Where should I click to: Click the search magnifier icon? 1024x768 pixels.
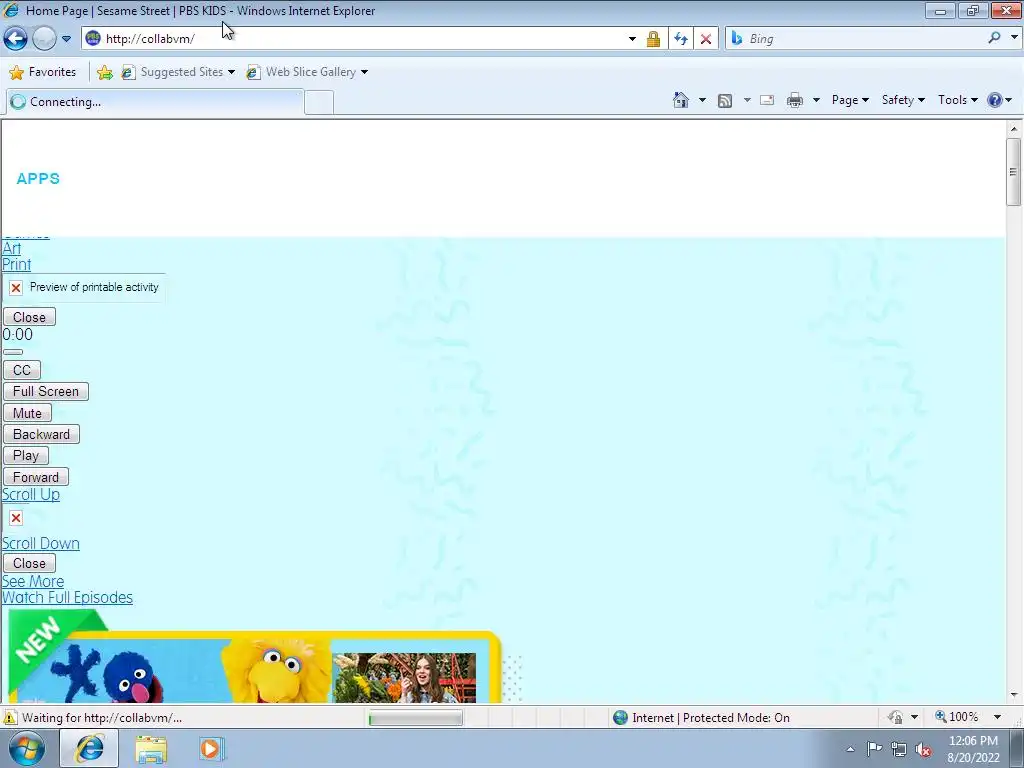(x=994, y=38)
